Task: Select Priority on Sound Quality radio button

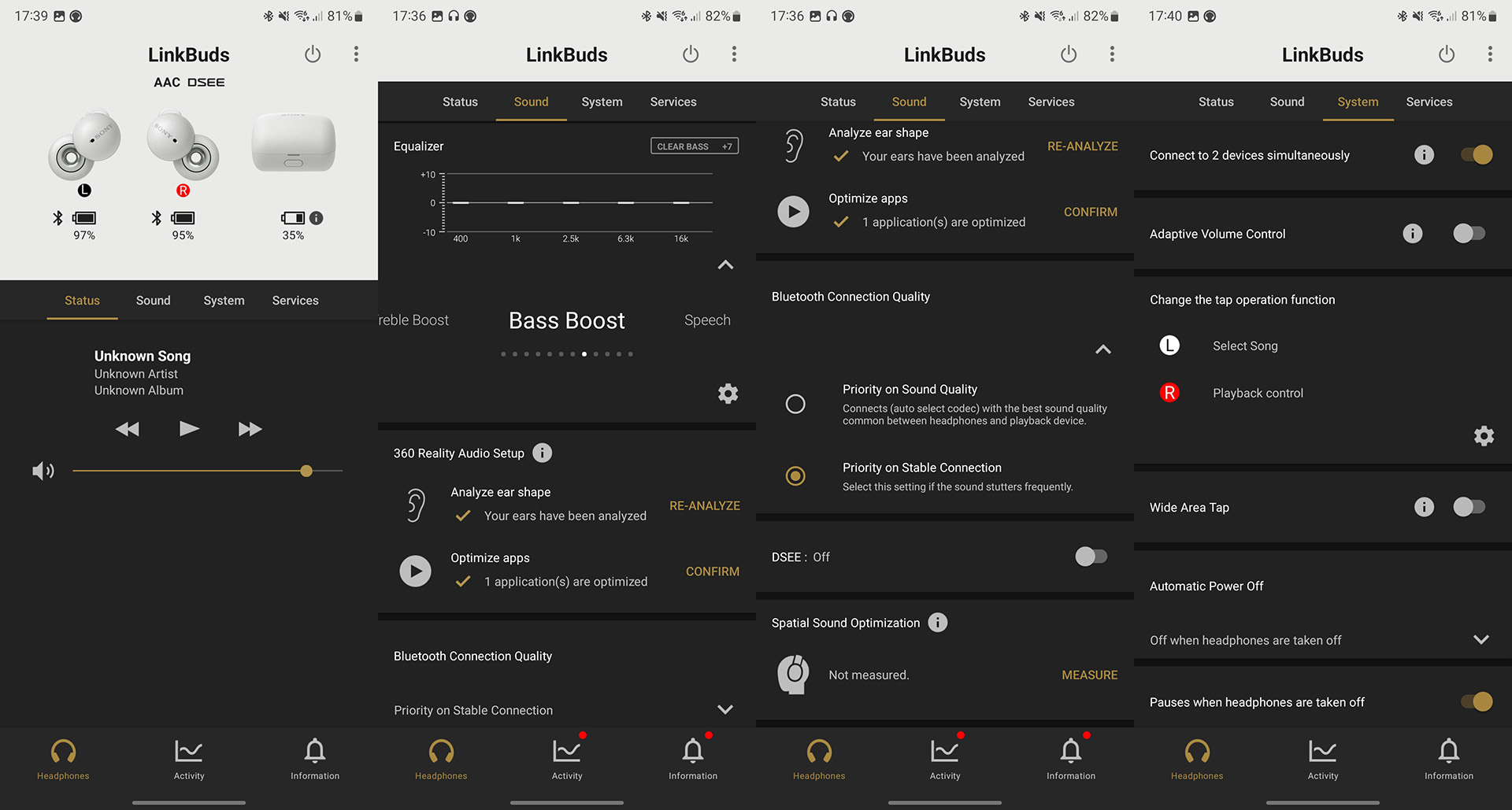Action: coord(795,404)
